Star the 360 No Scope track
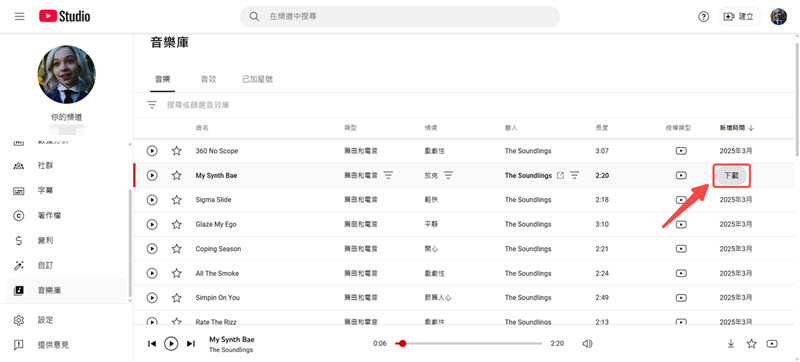Image resolution: width=800 pixels, height=362 pixels. pos(177,151)
